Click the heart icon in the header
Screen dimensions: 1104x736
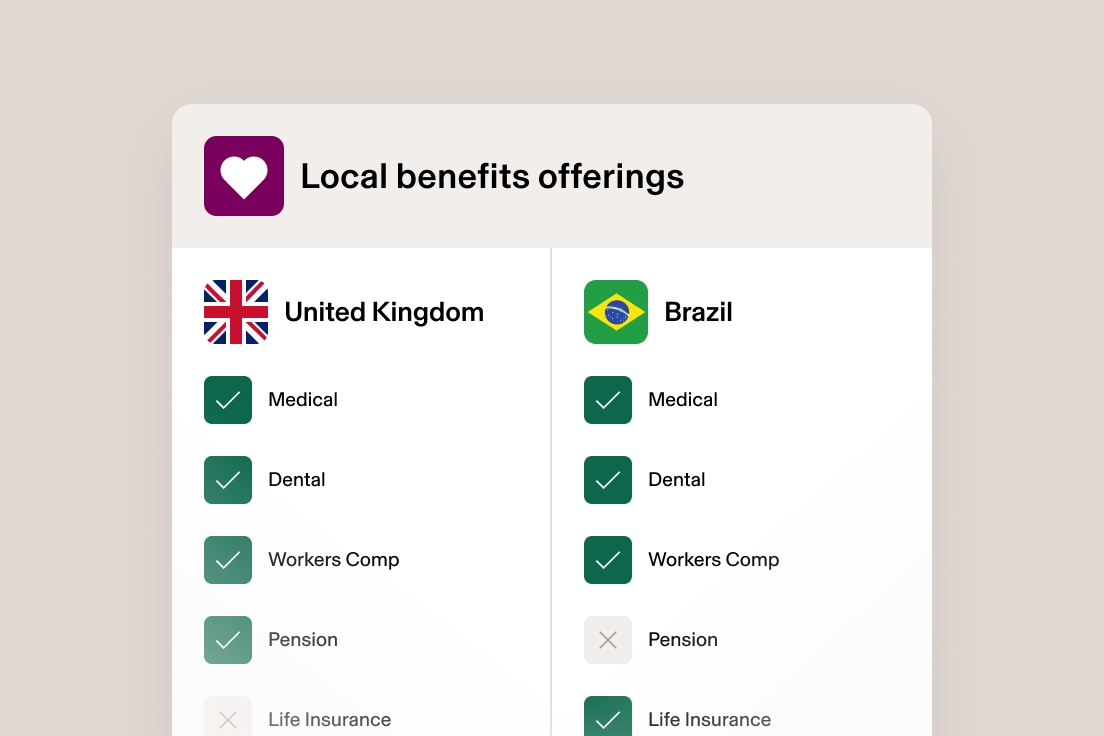tap(244, 176)
